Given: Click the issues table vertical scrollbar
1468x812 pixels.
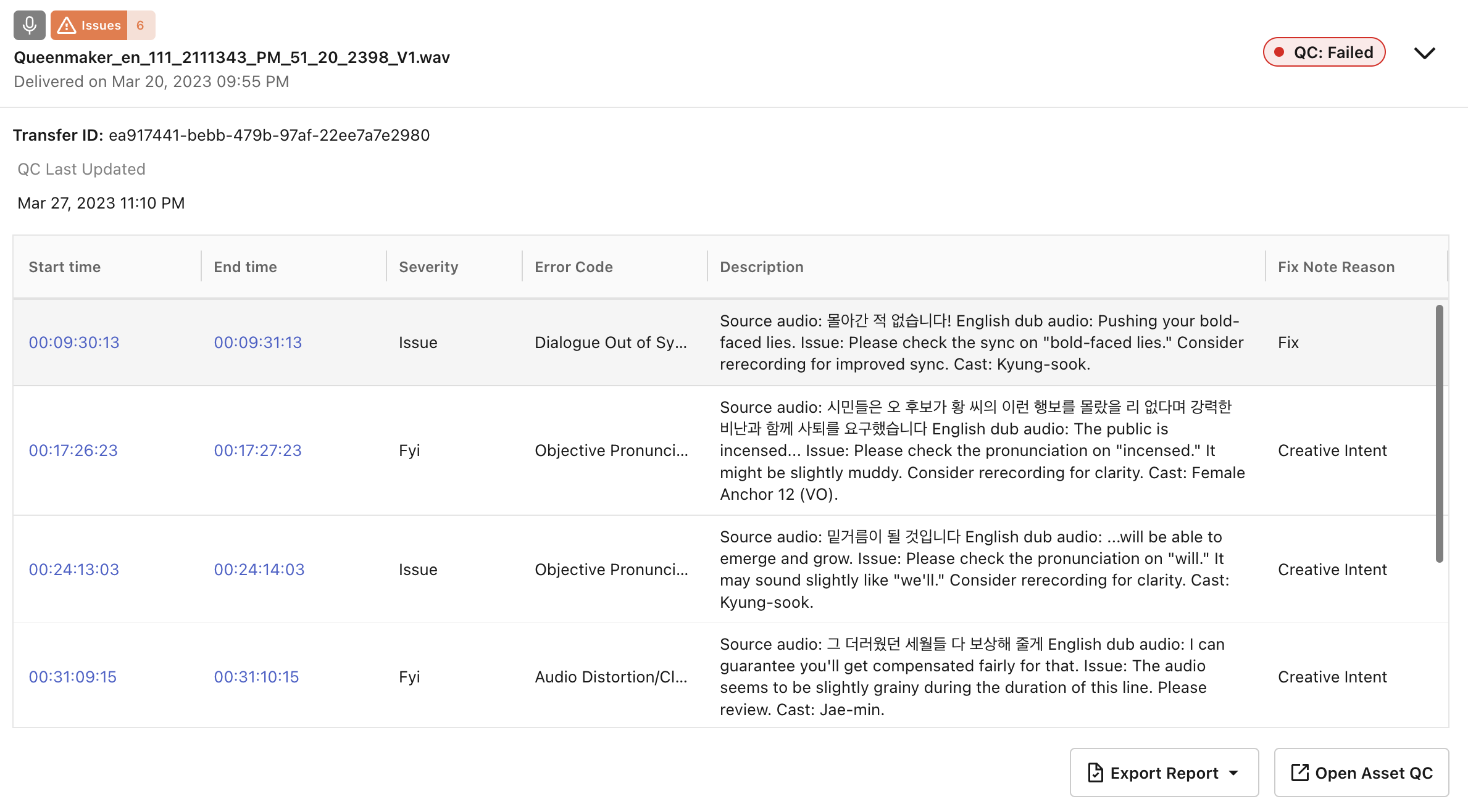Looking at the screenshot, I should [1440, 434].
